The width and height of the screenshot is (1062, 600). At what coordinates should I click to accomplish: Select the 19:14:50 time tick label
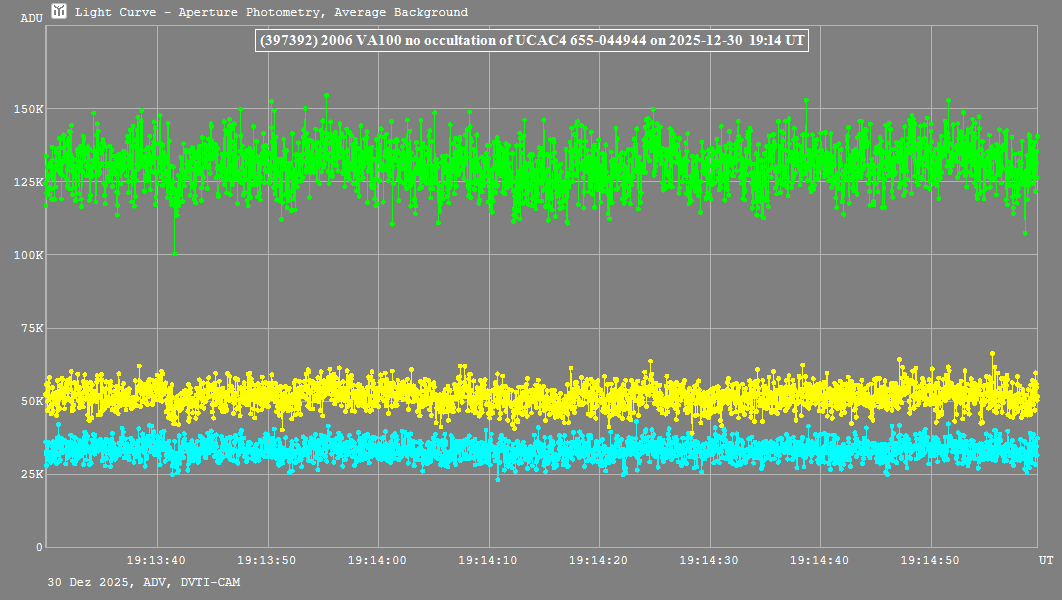(x=930, y=561)
